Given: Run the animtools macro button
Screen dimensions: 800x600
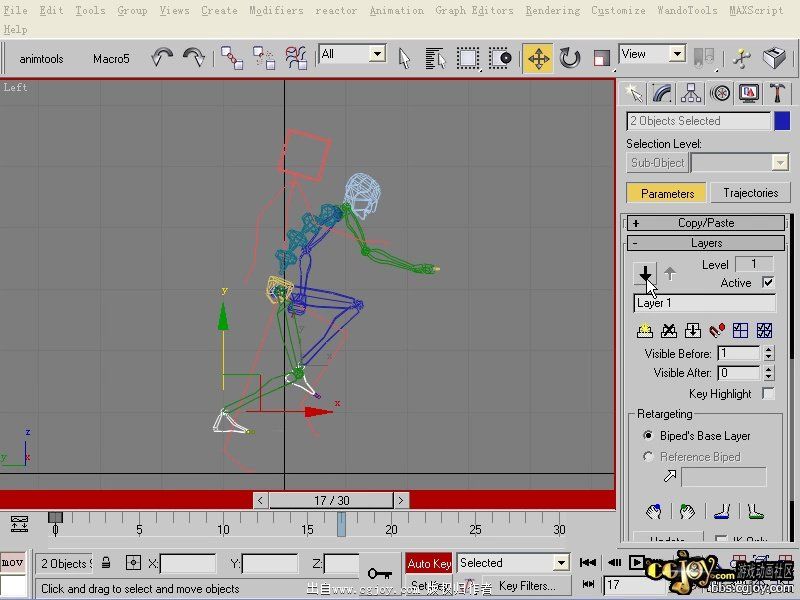Looking at the screenshot, I should pos(41,59).
